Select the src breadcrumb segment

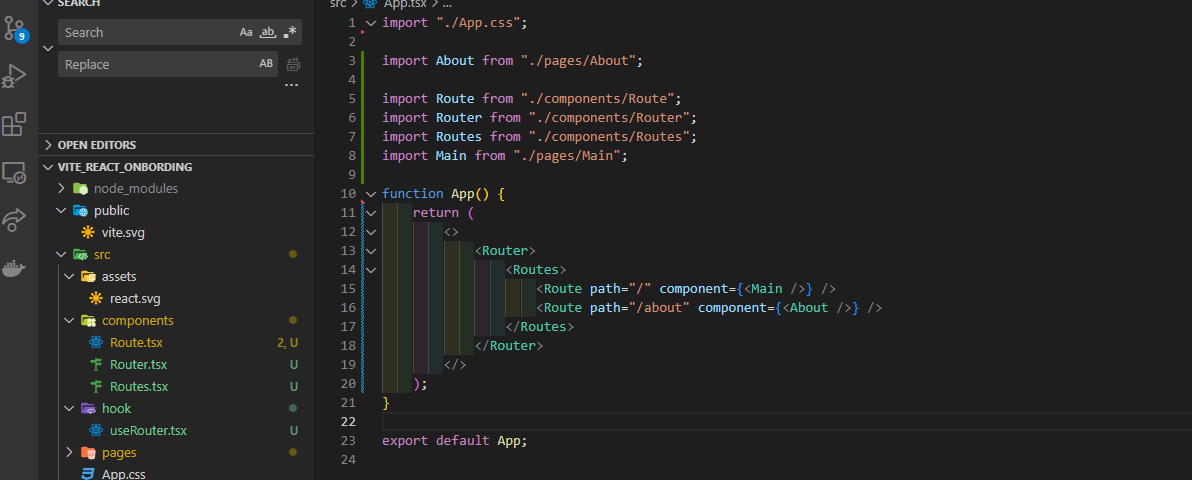[338, 4]
